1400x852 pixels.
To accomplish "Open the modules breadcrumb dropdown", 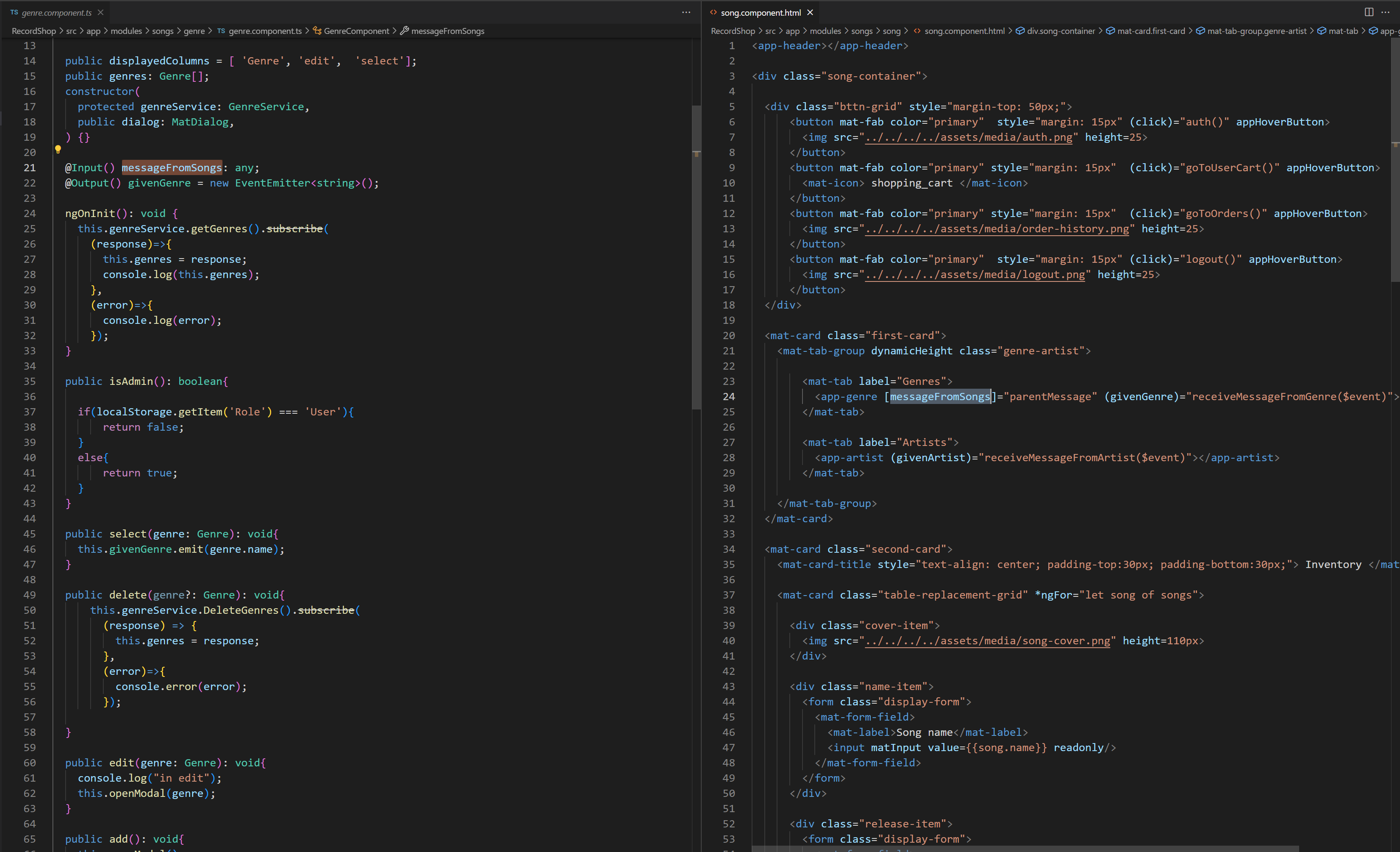I will pos(126,31).
